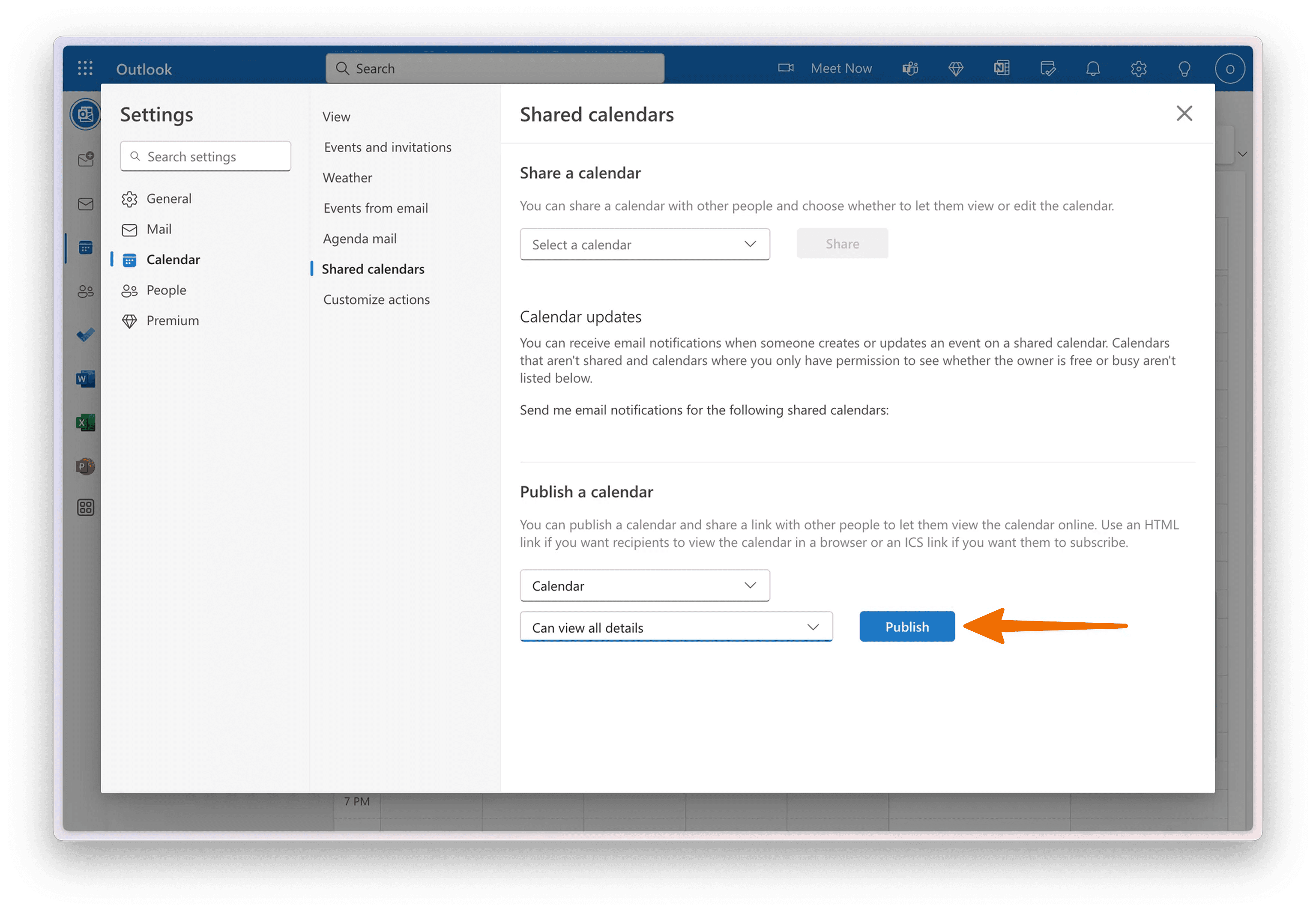Open Word from the left sidebar
1316x911 pixels.
point(86,379)
